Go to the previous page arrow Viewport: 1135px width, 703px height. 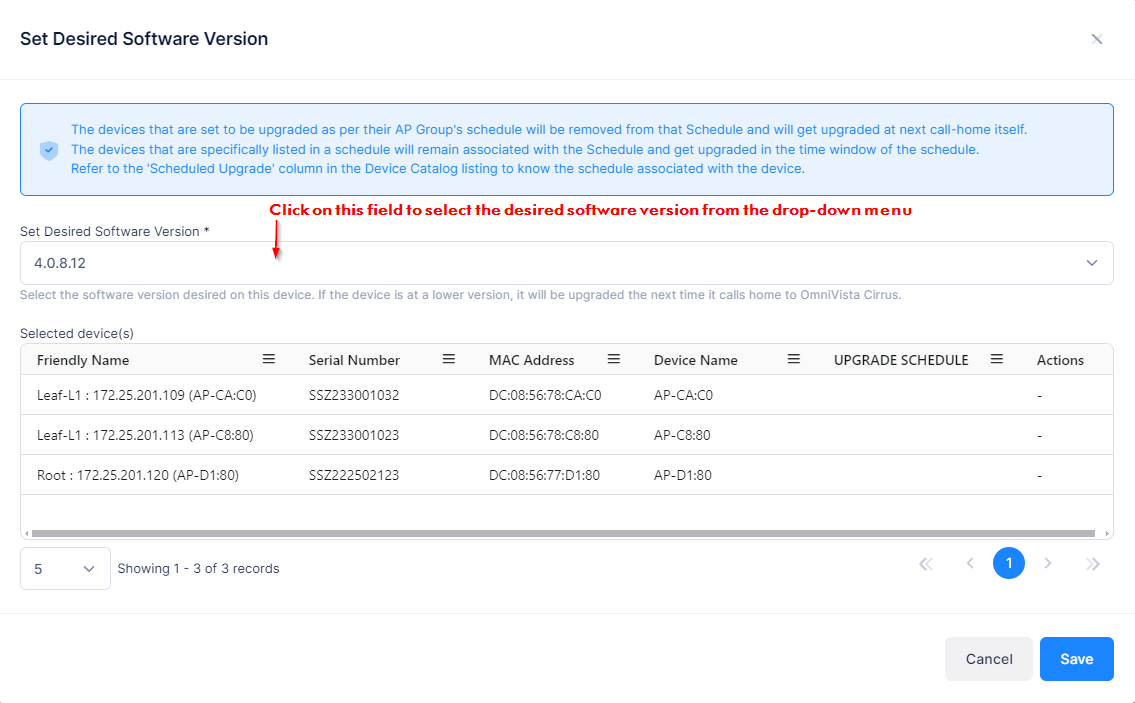tap(969, 564)
